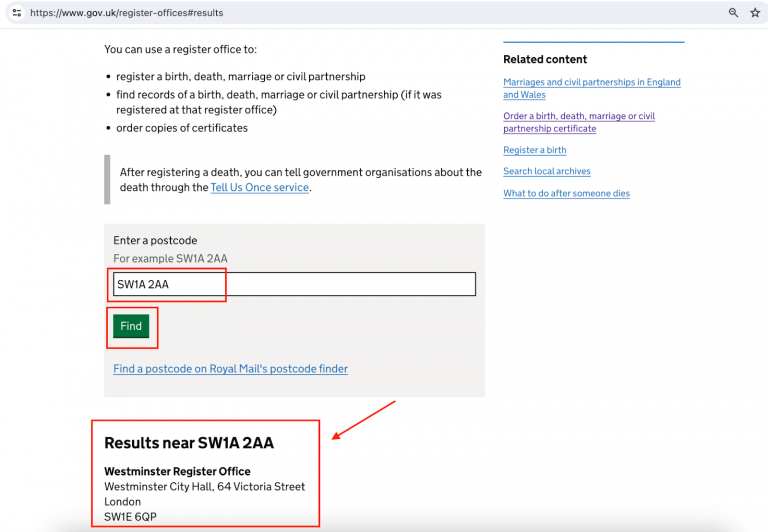The width and height of the screenshot is (768, 532).
Task: Click the gov.uk URL in address bar
Action: (127, 13)
